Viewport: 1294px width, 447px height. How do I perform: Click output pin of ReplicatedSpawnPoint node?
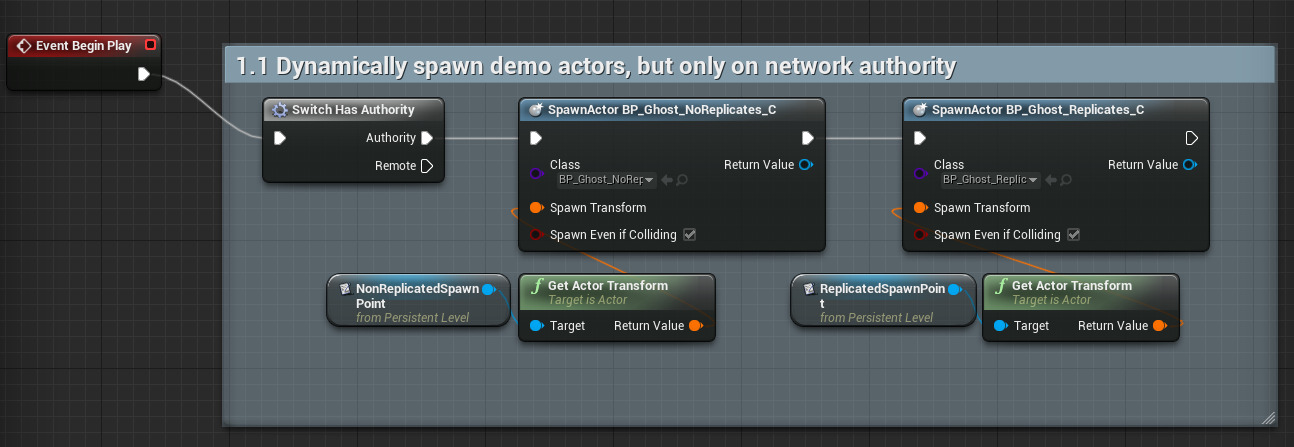click(954, 290)
